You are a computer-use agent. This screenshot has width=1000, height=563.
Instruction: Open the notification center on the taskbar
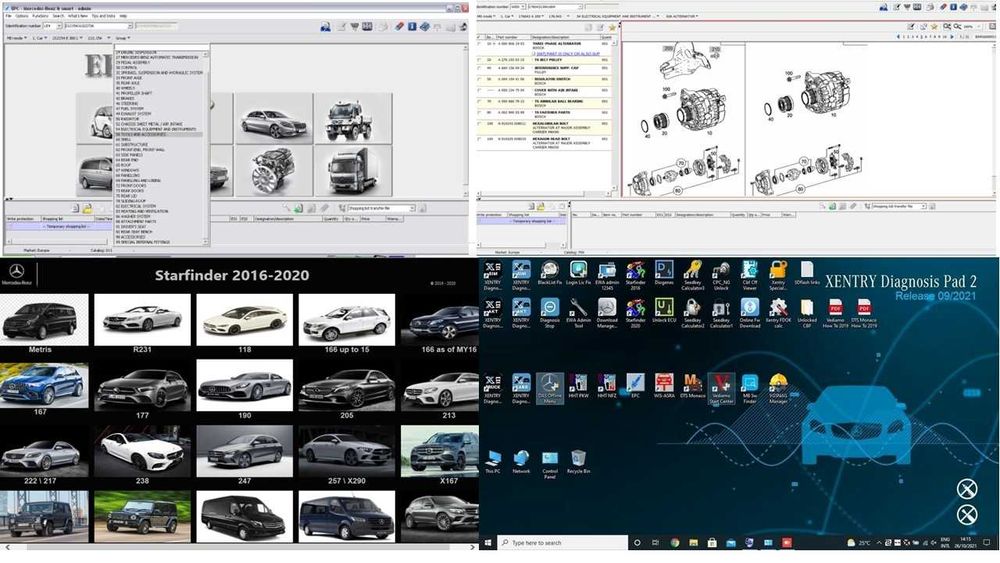click(987, 543)
